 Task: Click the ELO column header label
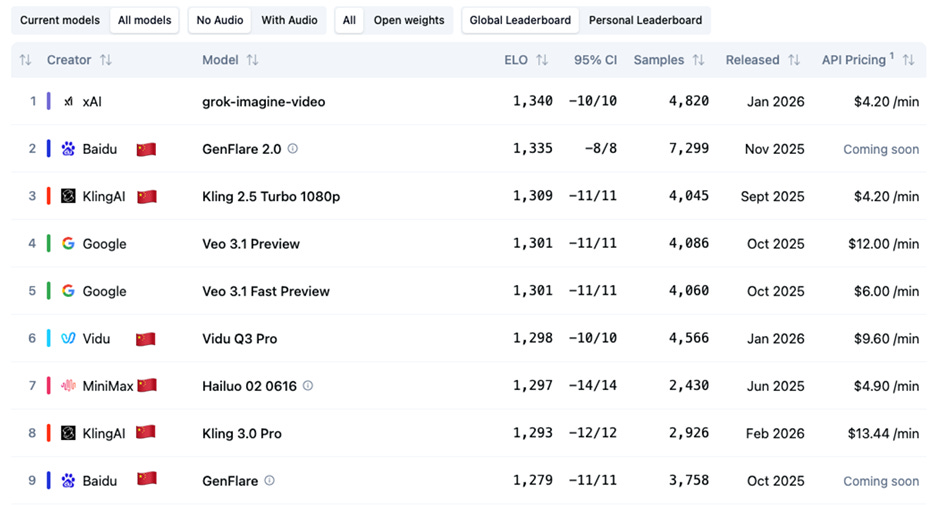[x=516, y=60]
